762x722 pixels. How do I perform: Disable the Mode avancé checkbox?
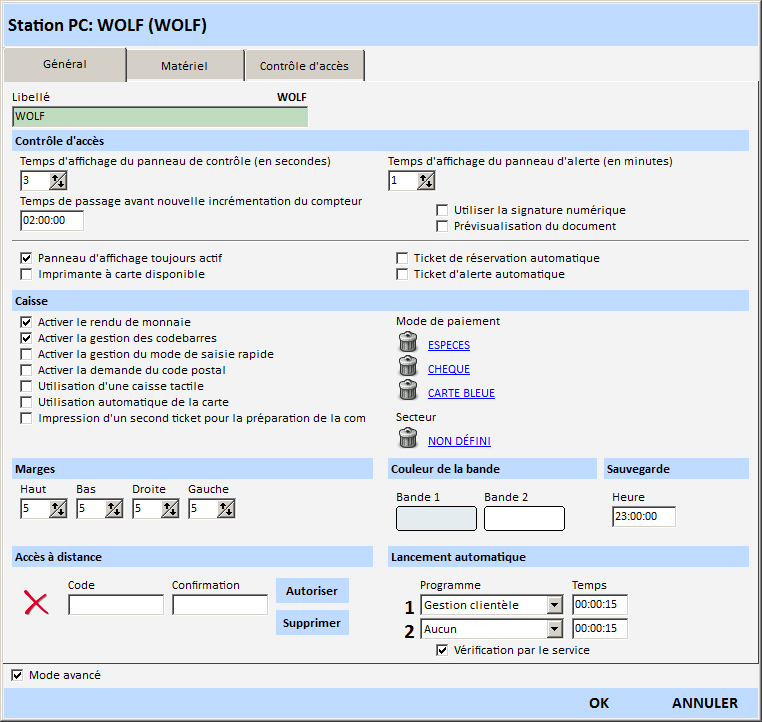coord(17,675)
